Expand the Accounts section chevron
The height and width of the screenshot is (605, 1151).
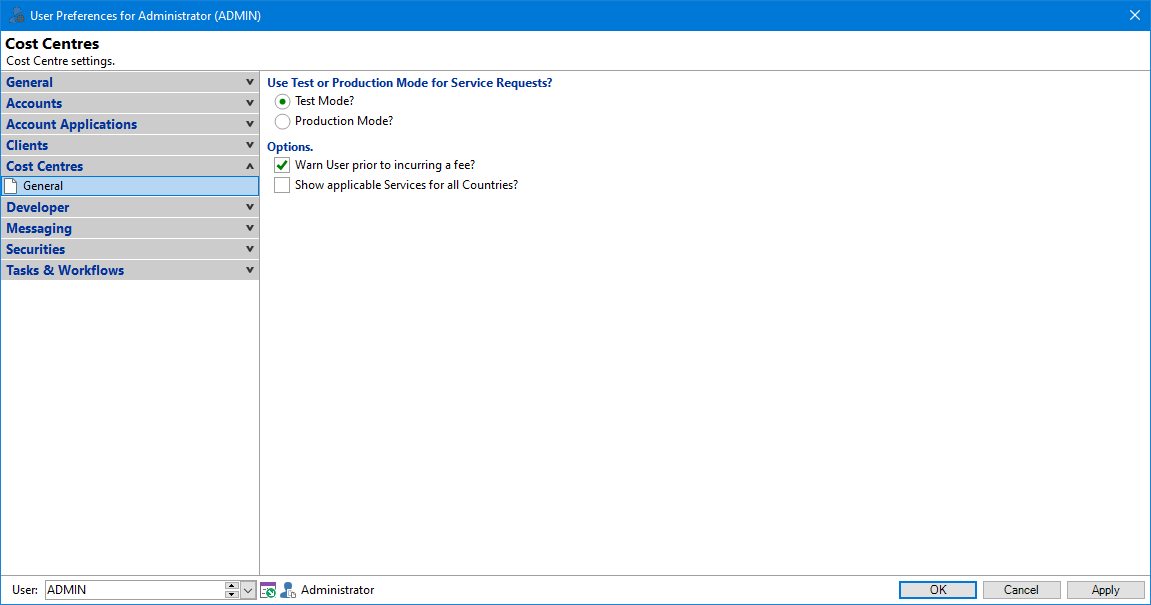(x=250, y=104)
